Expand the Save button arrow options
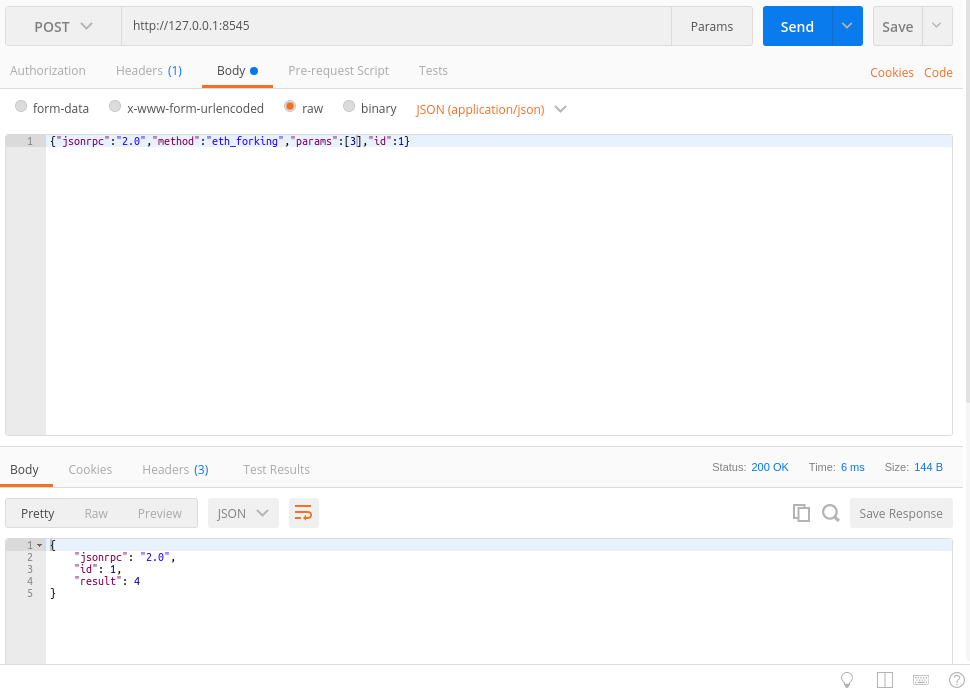970x693 pixels. 937,26
